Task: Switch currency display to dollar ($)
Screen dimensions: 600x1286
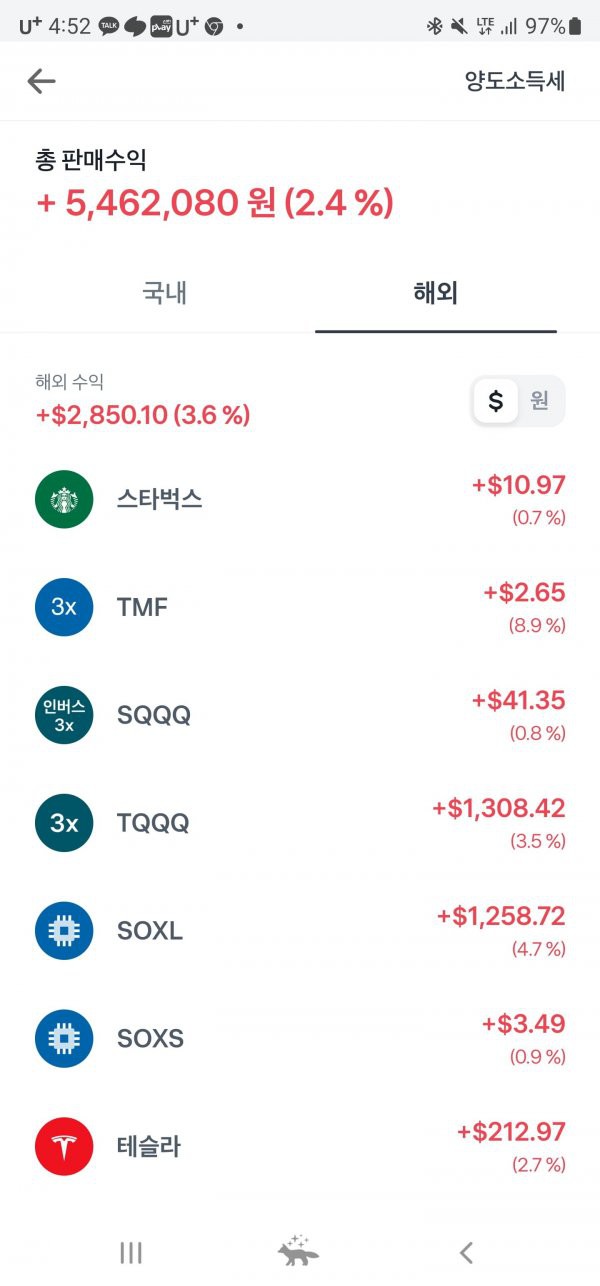Action: (496, 401)
